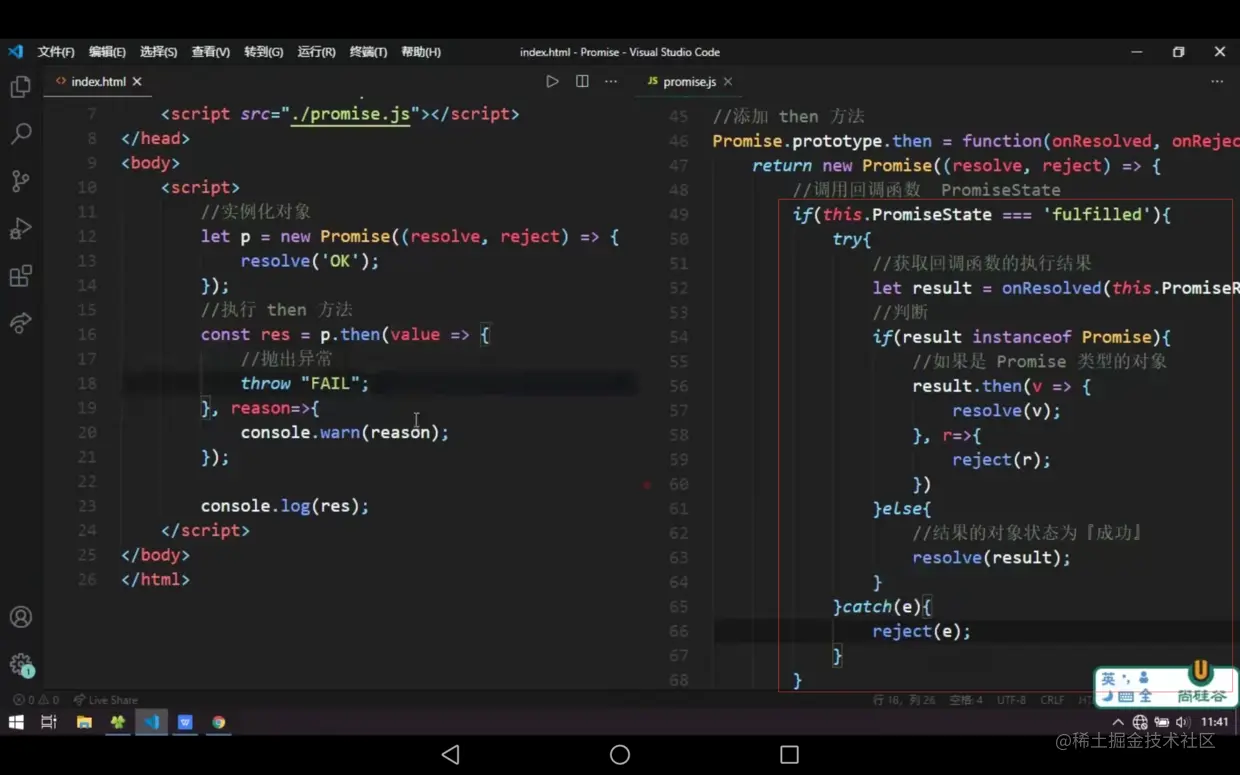Tap the Android home circle button

tap(620, 754)
